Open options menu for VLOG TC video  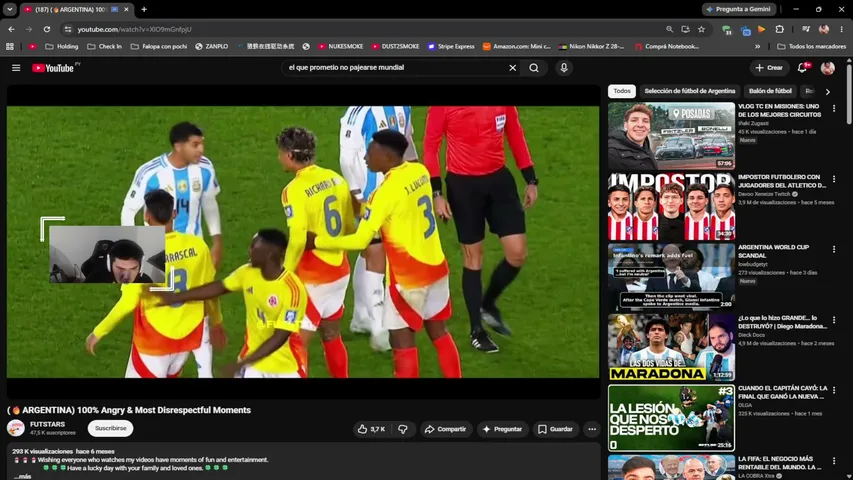[x=834, y=109]
